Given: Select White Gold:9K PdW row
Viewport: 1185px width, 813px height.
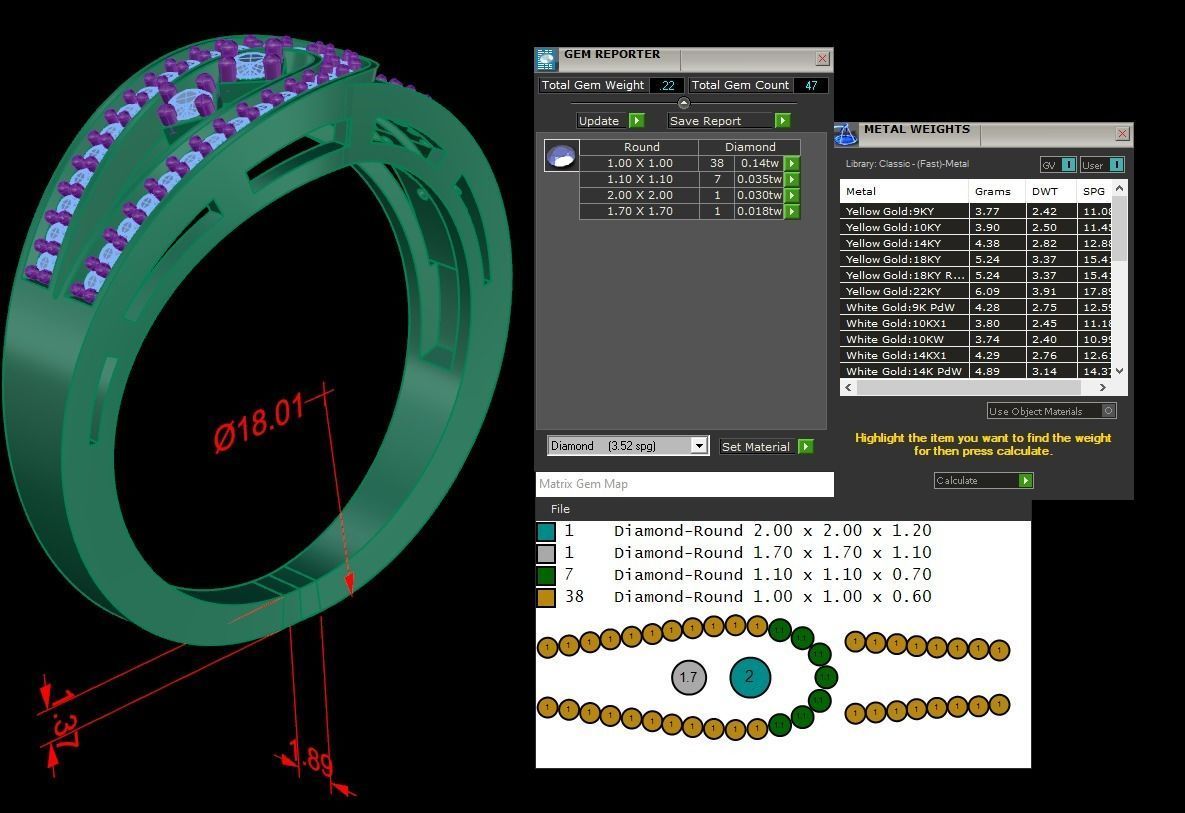Looking at the screenshot, I should tap(976, 308).
